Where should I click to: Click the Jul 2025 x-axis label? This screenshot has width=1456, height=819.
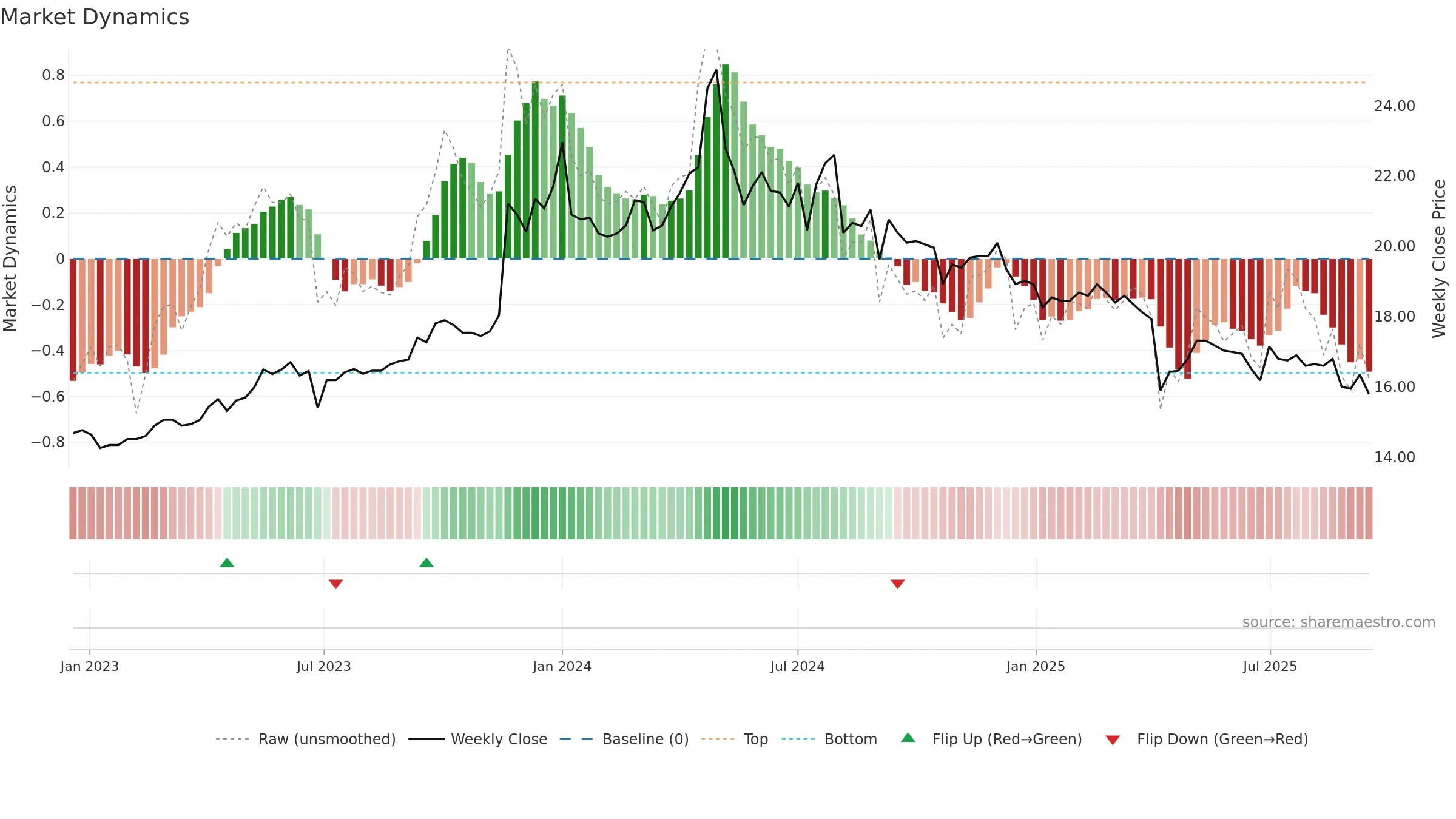point(1270,666)
